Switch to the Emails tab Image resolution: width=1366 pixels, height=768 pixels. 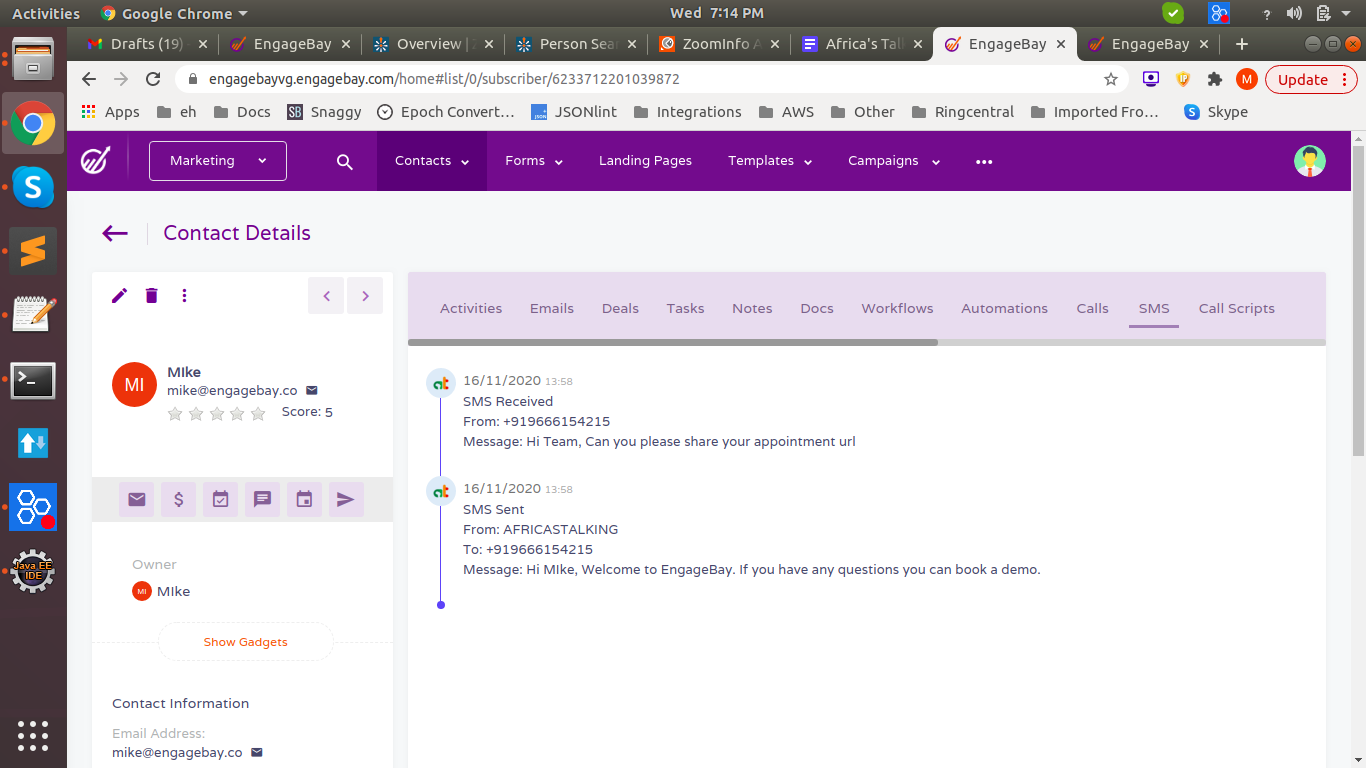(x=552, y=308)
